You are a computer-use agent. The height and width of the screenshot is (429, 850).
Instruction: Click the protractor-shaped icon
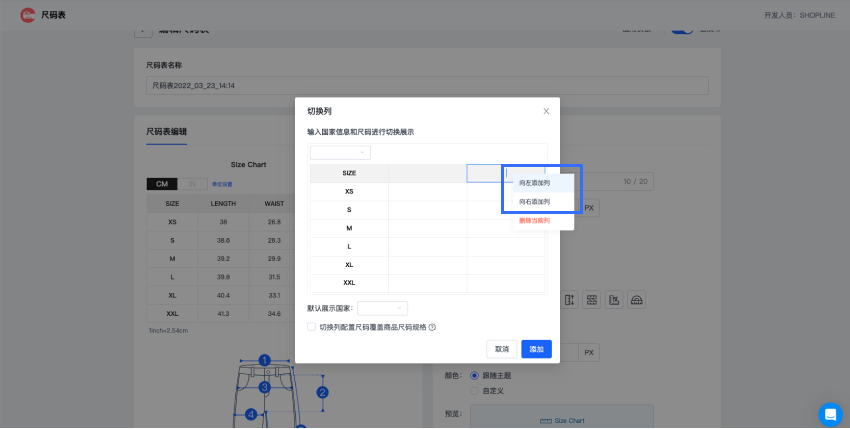tap(638, 300)
